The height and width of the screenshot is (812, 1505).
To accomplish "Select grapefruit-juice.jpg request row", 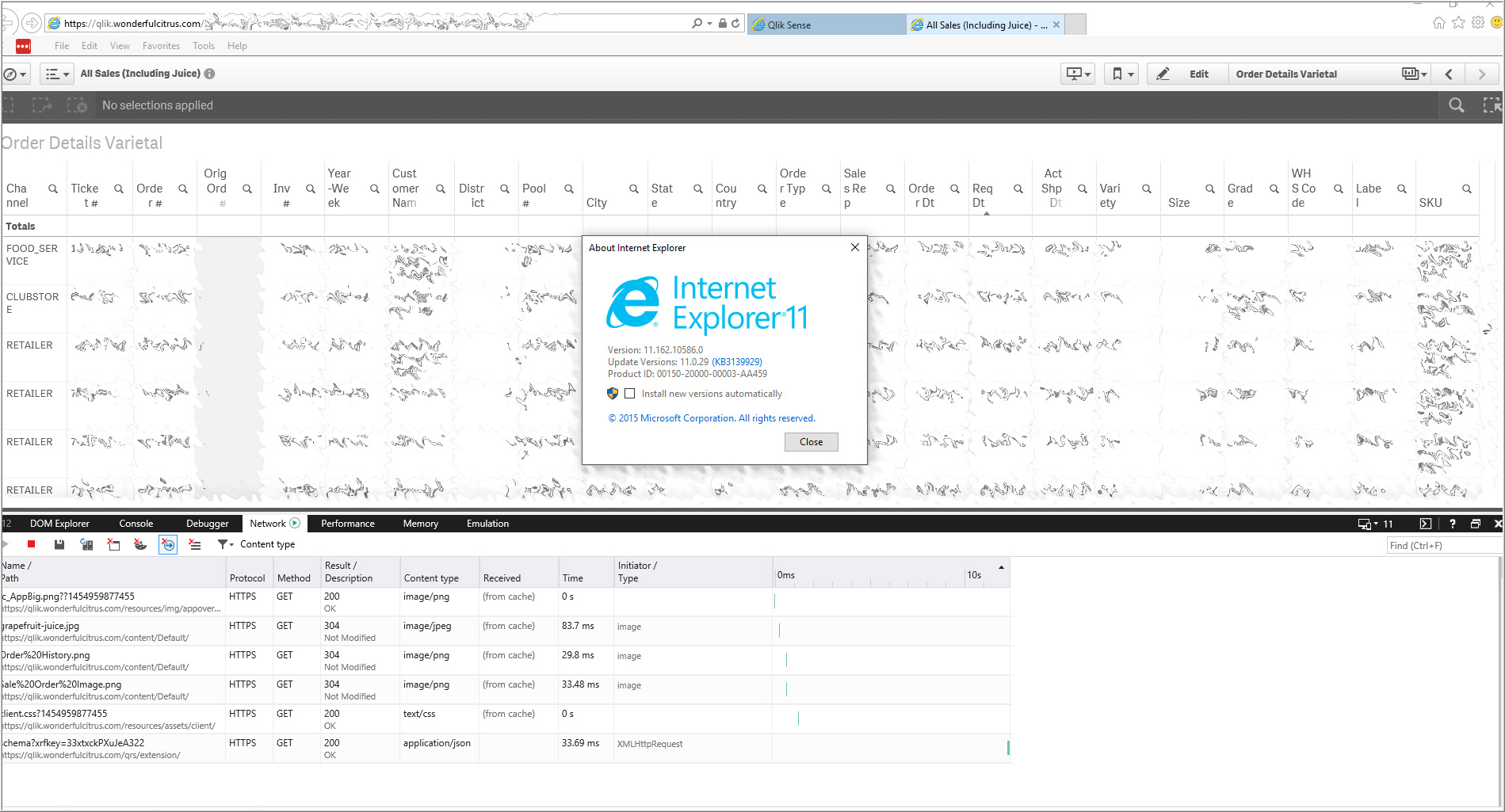I will (x=506, y=631).
